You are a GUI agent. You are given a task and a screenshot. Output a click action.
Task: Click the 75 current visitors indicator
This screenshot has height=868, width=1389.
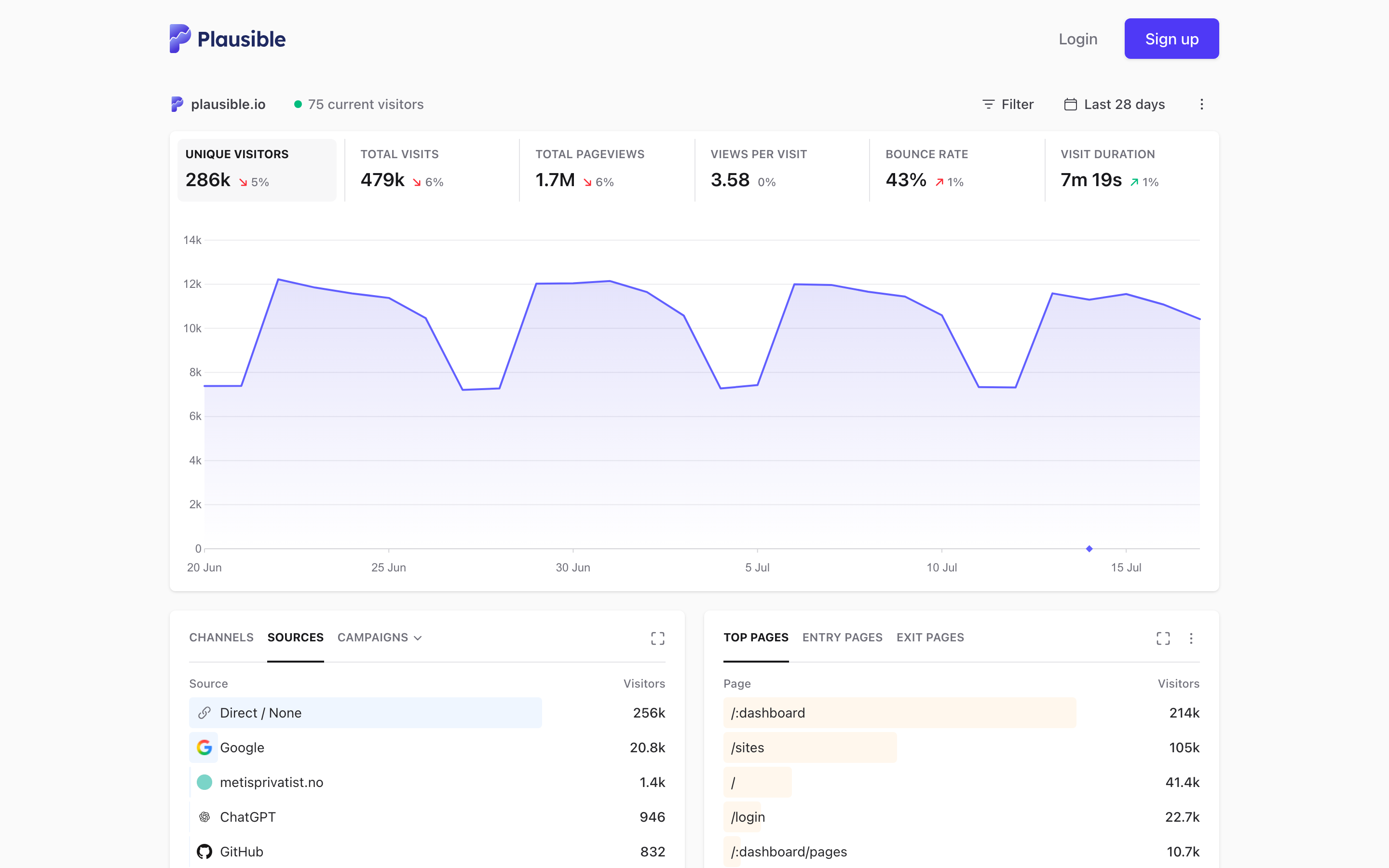359,104
